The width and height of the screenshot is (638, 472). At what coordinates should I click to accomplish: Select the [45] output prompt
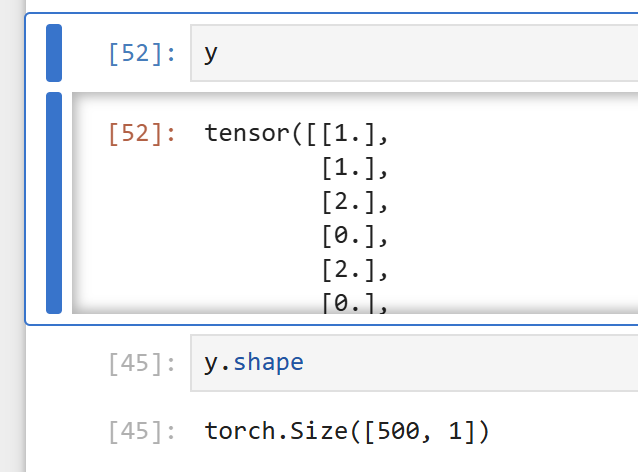pyautogui.click(x=142, y=431)
